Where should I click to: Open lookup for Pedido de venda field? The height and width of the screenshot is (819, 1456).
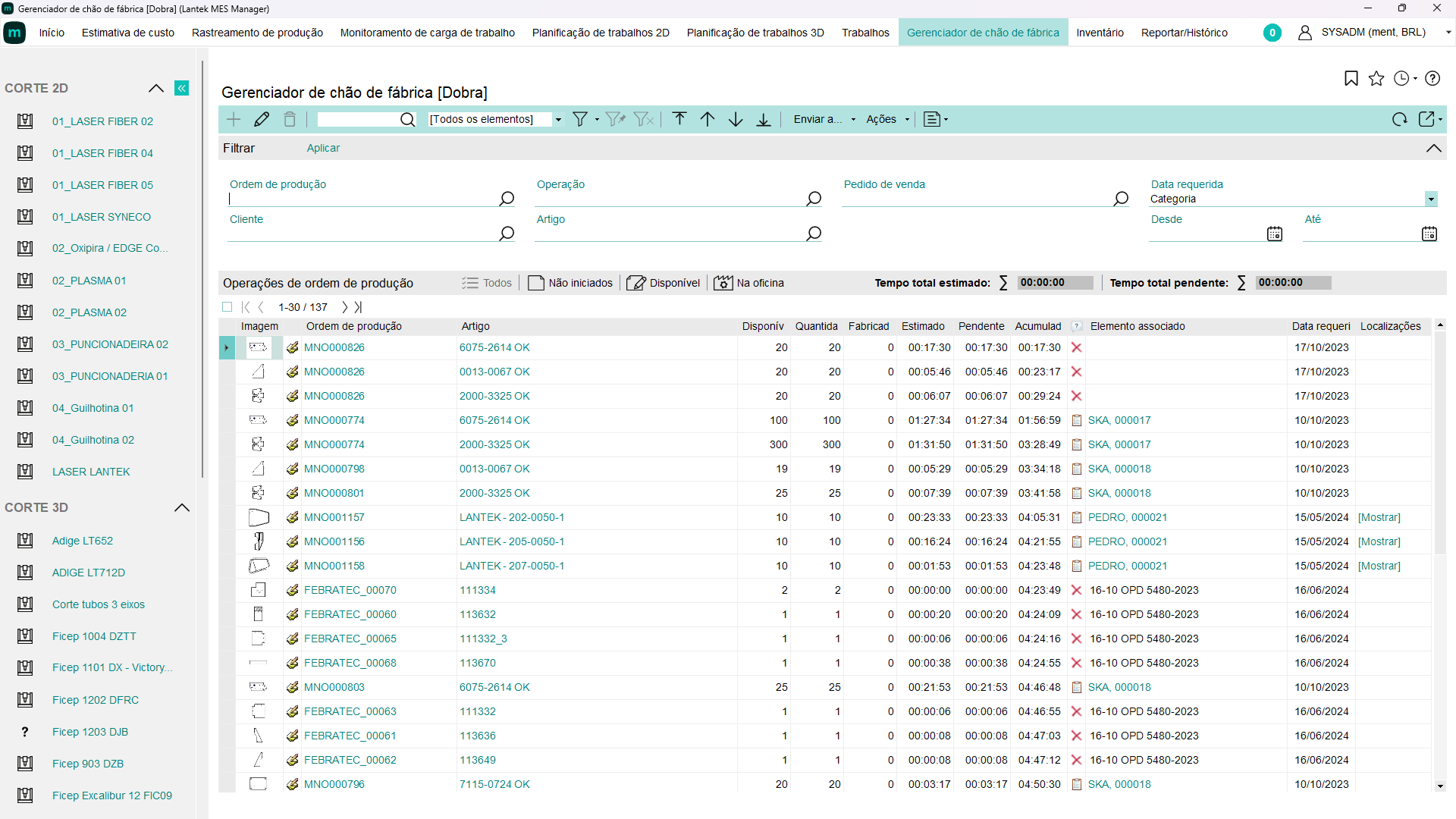[1121, 199]
